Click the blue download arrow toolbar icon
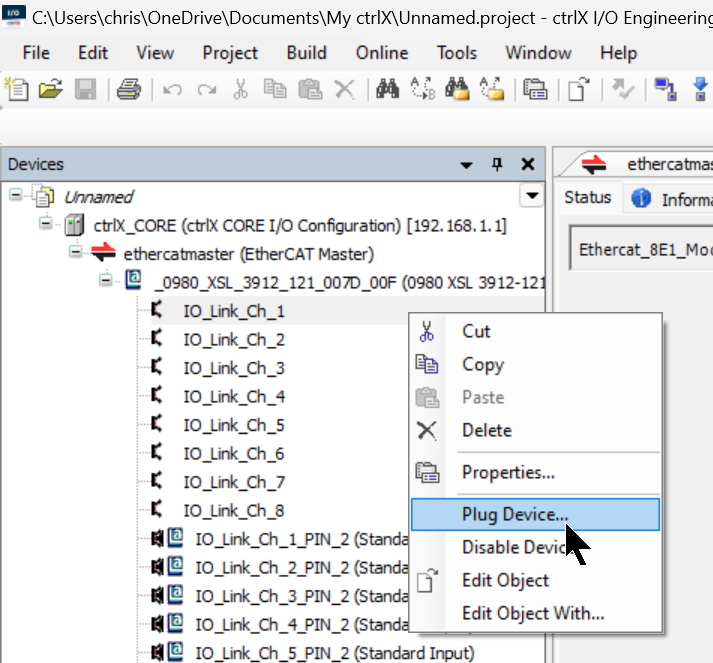Viewport: 713px width, 663px height. point(700,89)
